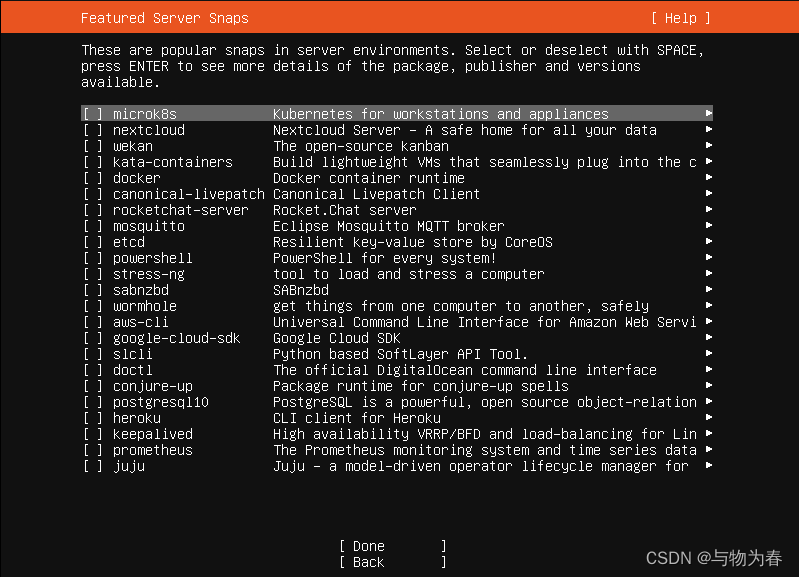Image resolution: width=799 pixels, height=577 pixels.
Task: Toggle the sabnzbd snap checkbox
Action: point(93,290)
